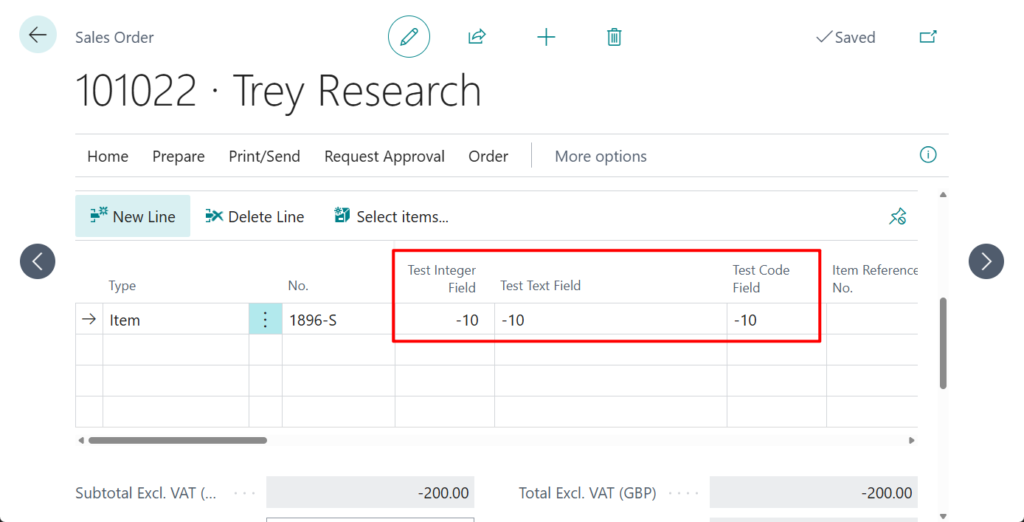This screenshot has width=1024, height=522.
Task: Open the three-dot row menu for Item line
Action: coord(265,320)
